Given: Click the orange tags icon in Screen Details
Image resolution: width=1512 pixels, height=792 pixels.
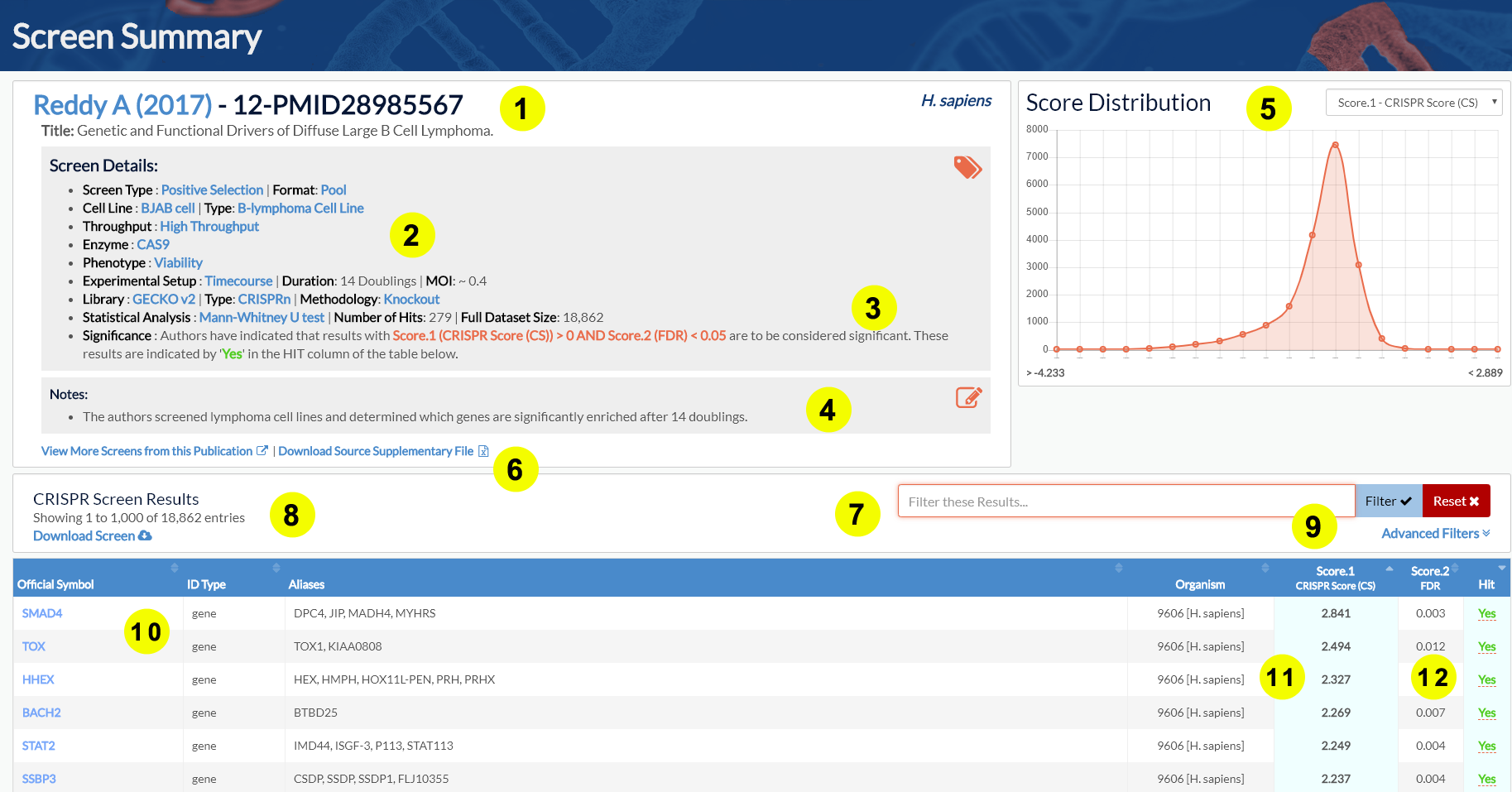Looking at the screenshot, I should point(967,167).
